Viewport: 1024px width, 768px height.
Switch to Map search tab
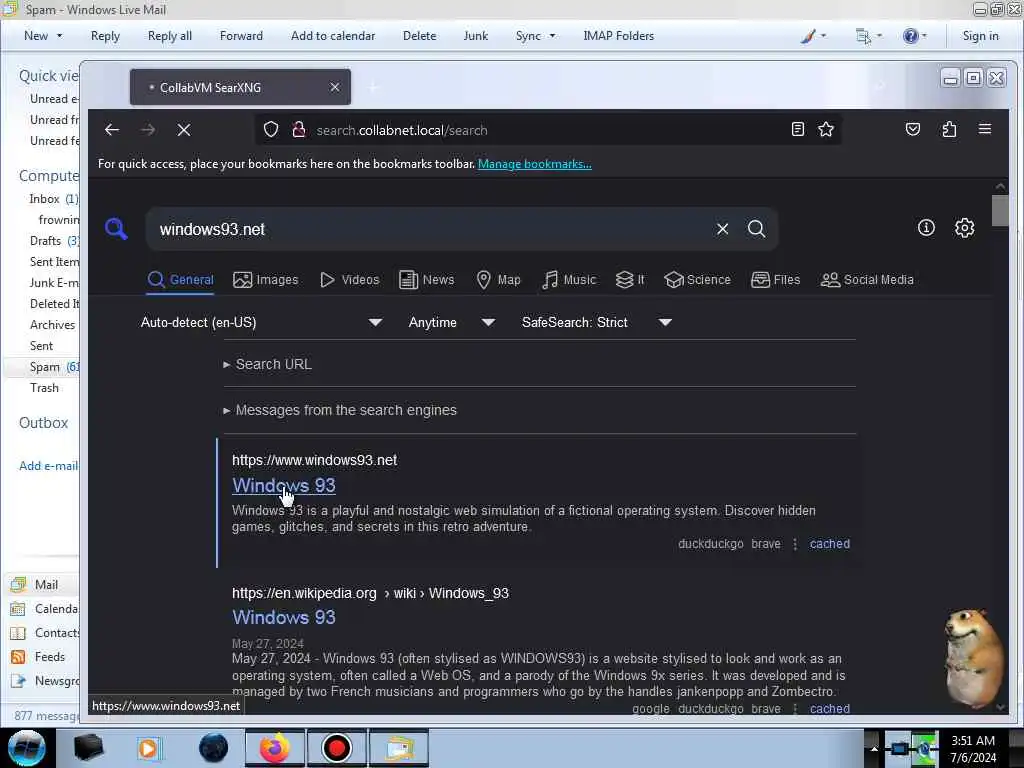(498, 280)
